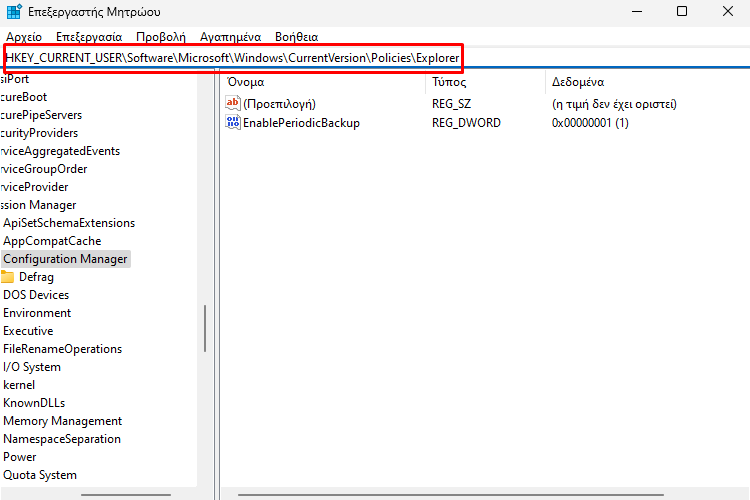
Task: Open the Αρχείο menu
Action: pos(24,37)
